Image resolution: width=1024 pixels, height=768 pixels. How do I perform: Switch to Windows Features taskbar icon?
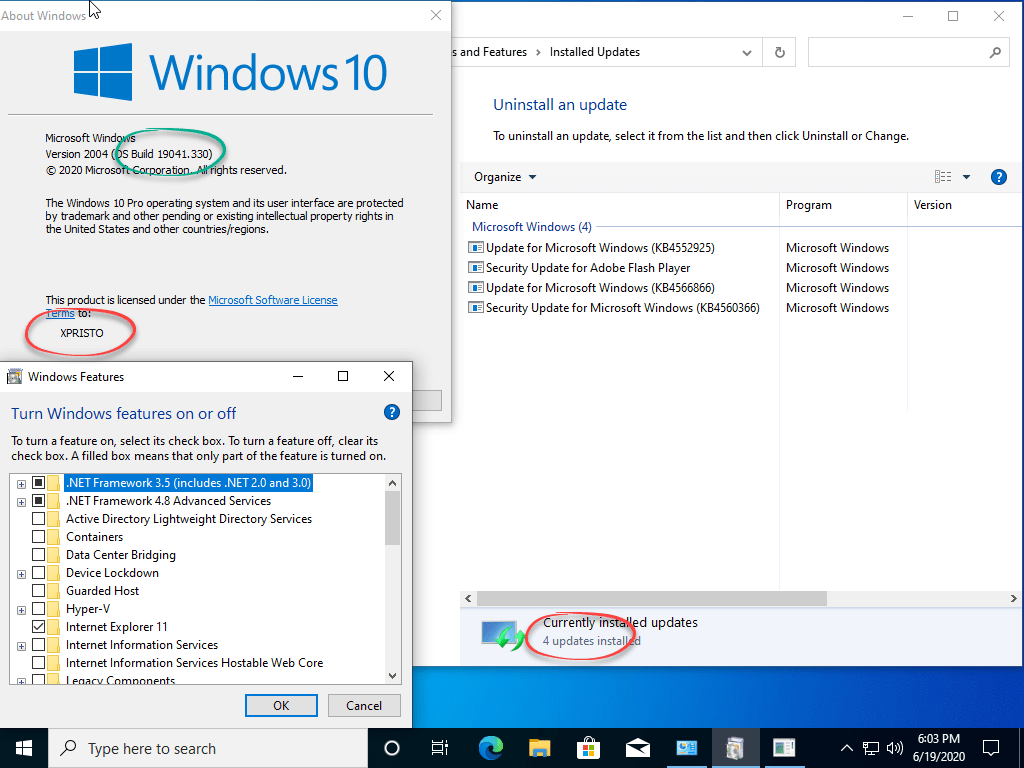(x=735, y=748)
